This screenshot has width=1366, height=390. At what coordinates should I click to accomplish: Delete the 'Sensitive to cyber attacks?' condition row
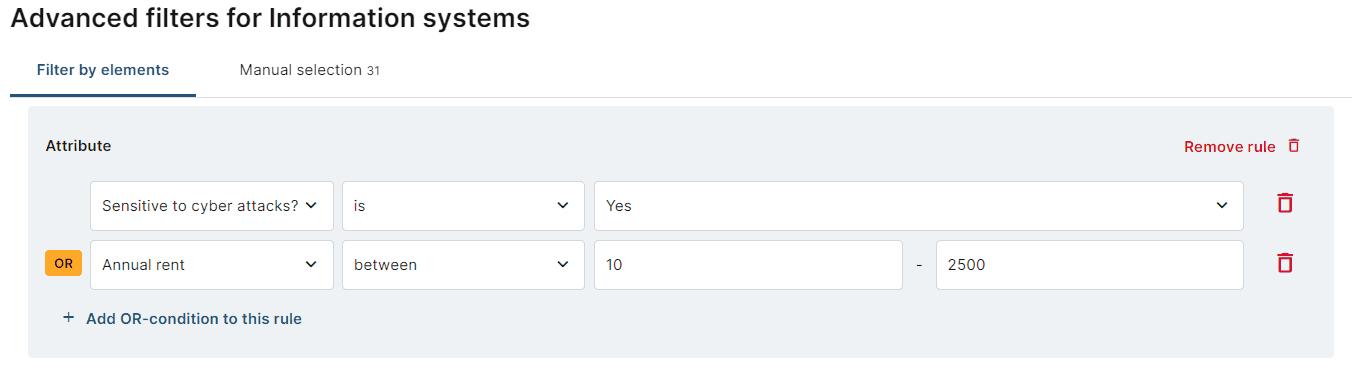(1285, 203)
